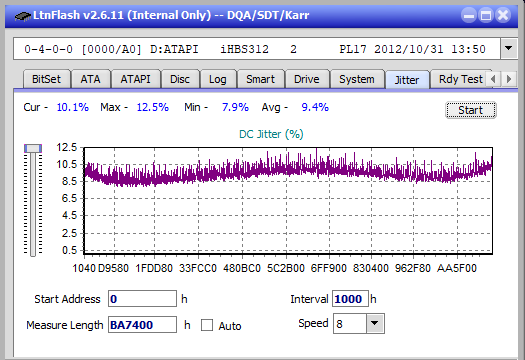Toggle the Auto measure length checkbox
Screen dimensions: 525x360
point(207,325)
